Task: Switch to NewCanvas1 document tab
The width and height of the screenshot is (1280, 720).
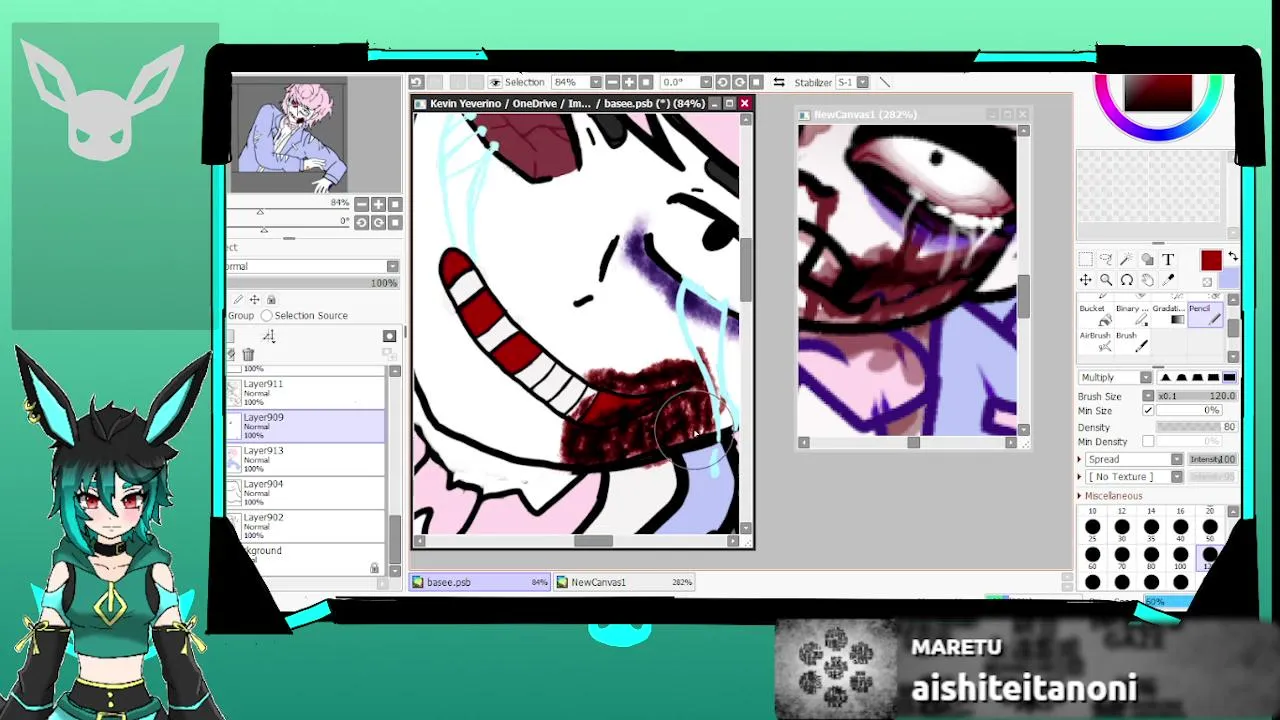Action: (624, 582)
